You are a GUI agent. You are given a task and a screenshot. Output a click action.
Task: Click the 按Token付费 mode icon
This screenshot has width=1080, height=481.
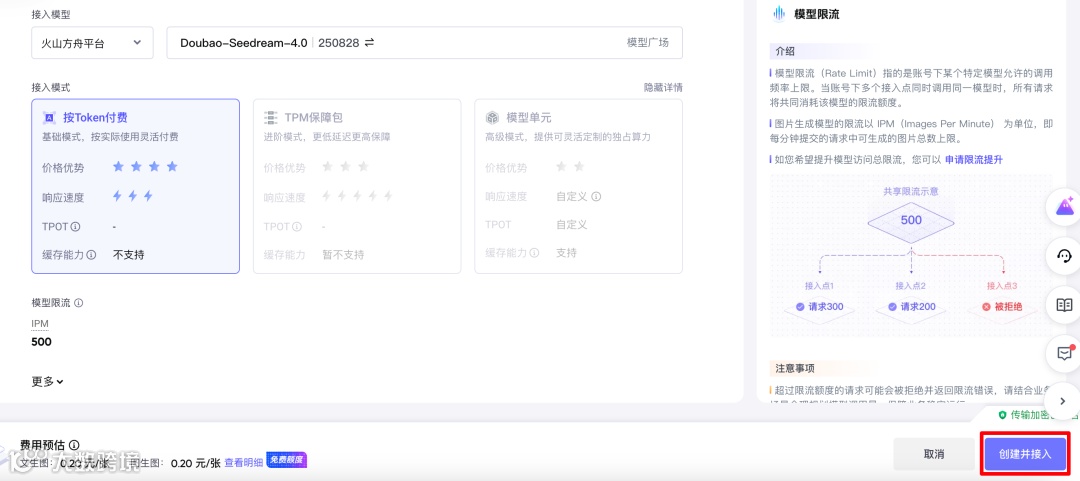(49, 118)
